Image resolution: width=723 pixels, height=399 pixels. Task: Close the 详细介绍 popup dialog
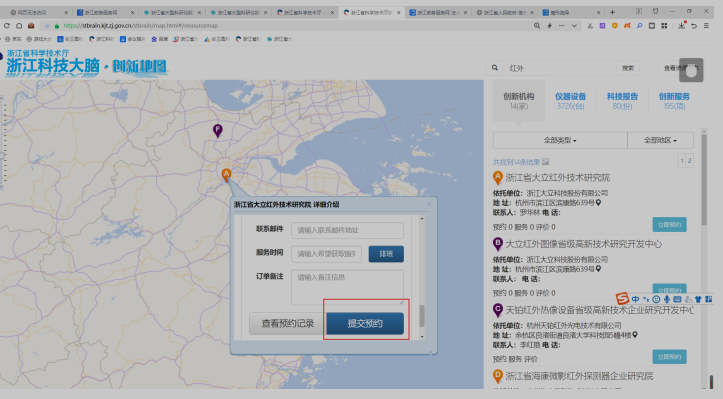click(429, 204)
